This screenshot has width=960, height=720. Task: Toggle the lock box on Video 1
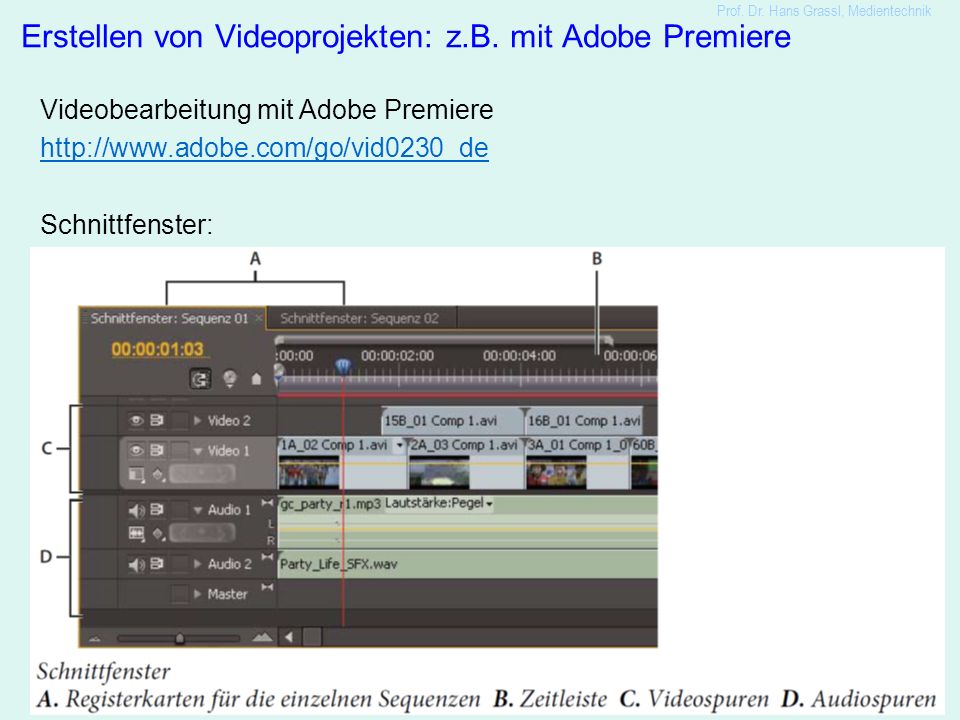point(179,450)
